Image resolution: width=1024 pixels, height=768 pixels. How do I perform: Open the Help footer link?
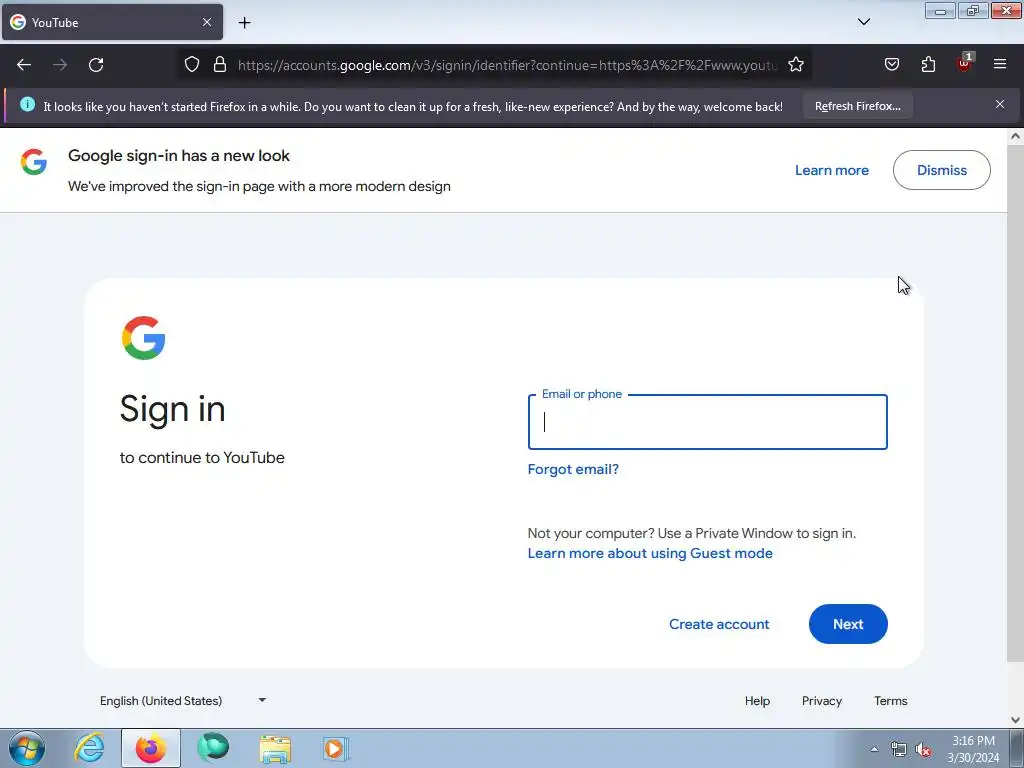coord(757,701)
